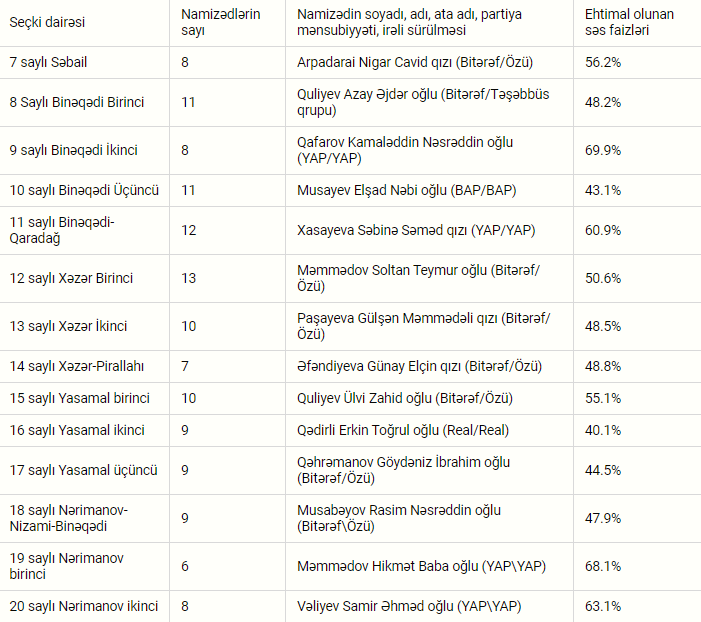Screen dimensions: 701x622
Task: Click the Quliyev Azay Əjdər oğlu entry
Action: [423, 102]
